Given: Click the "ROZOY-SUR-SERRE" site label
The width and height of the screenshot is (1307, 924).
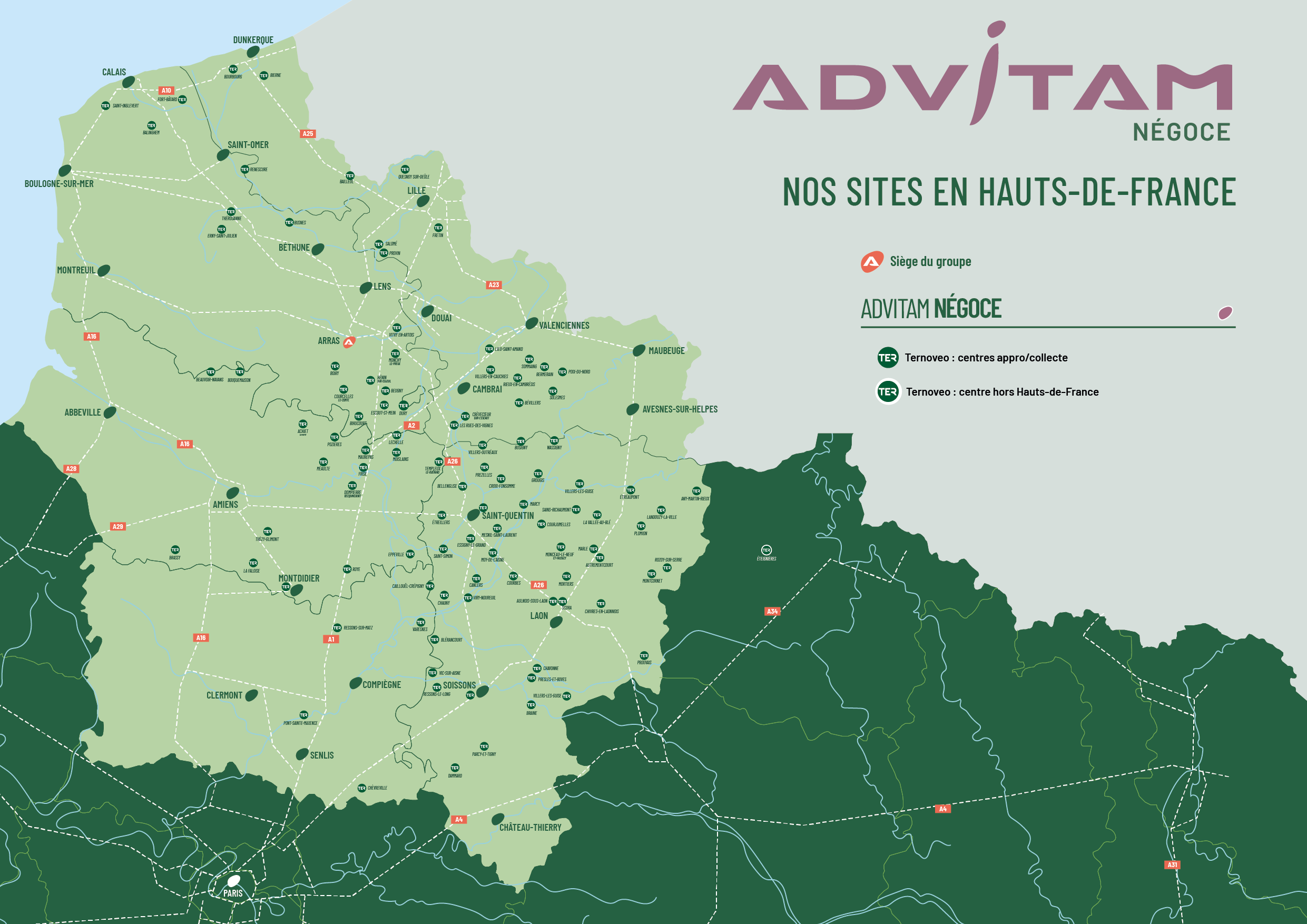Looking at the screenshot, I should click(x=669, y=559).
